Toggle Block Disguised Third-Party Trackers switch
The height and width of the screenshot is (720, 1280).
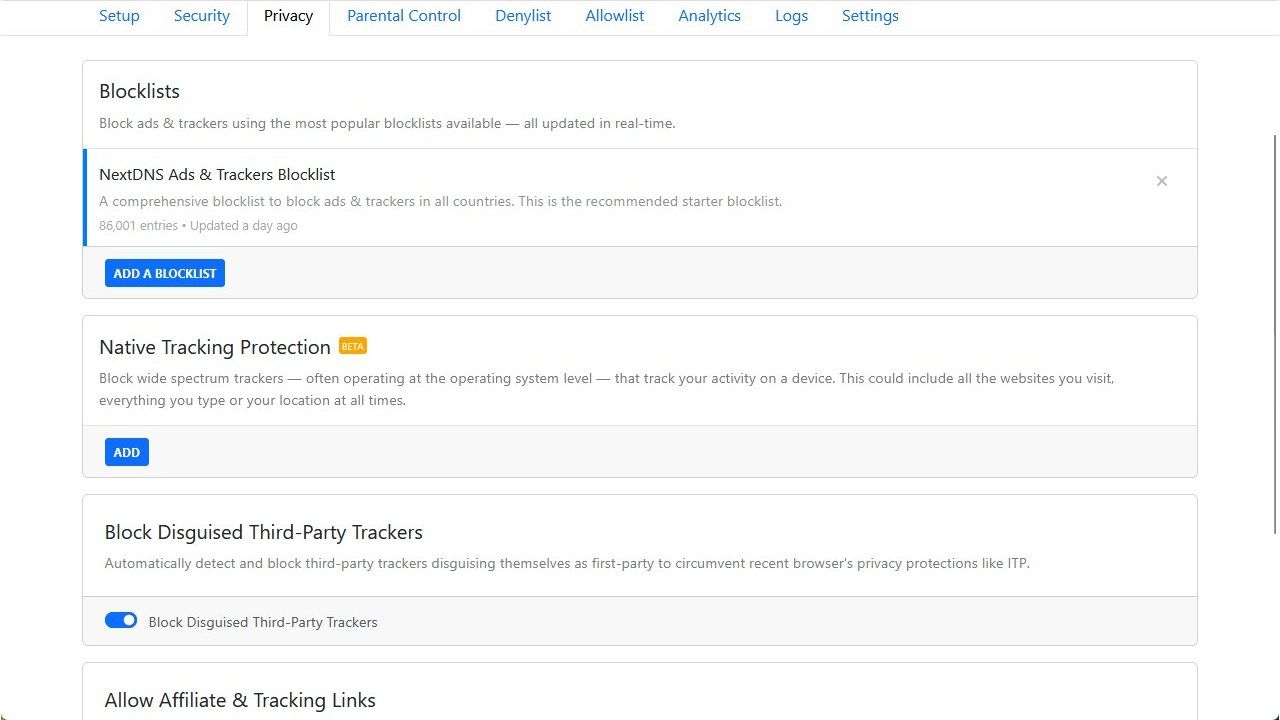tap(121, 621)
